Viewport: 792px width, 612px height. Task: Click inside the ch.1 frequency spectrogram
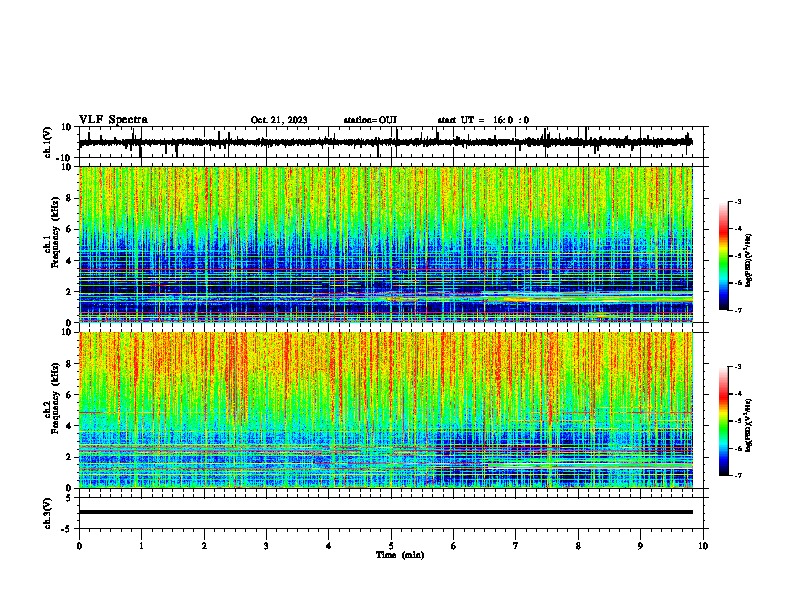[386, 244]
